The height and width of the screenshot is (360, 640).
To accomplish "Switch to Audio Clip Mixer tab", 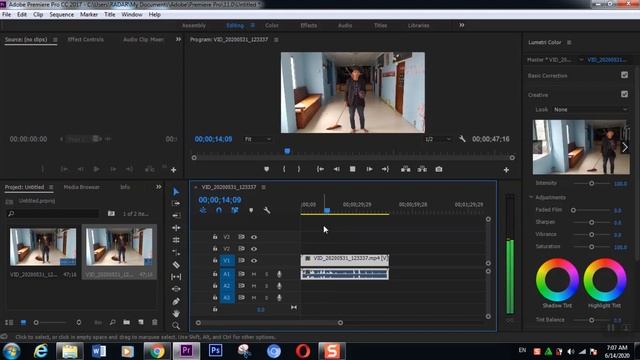I will tap(143, 40).
